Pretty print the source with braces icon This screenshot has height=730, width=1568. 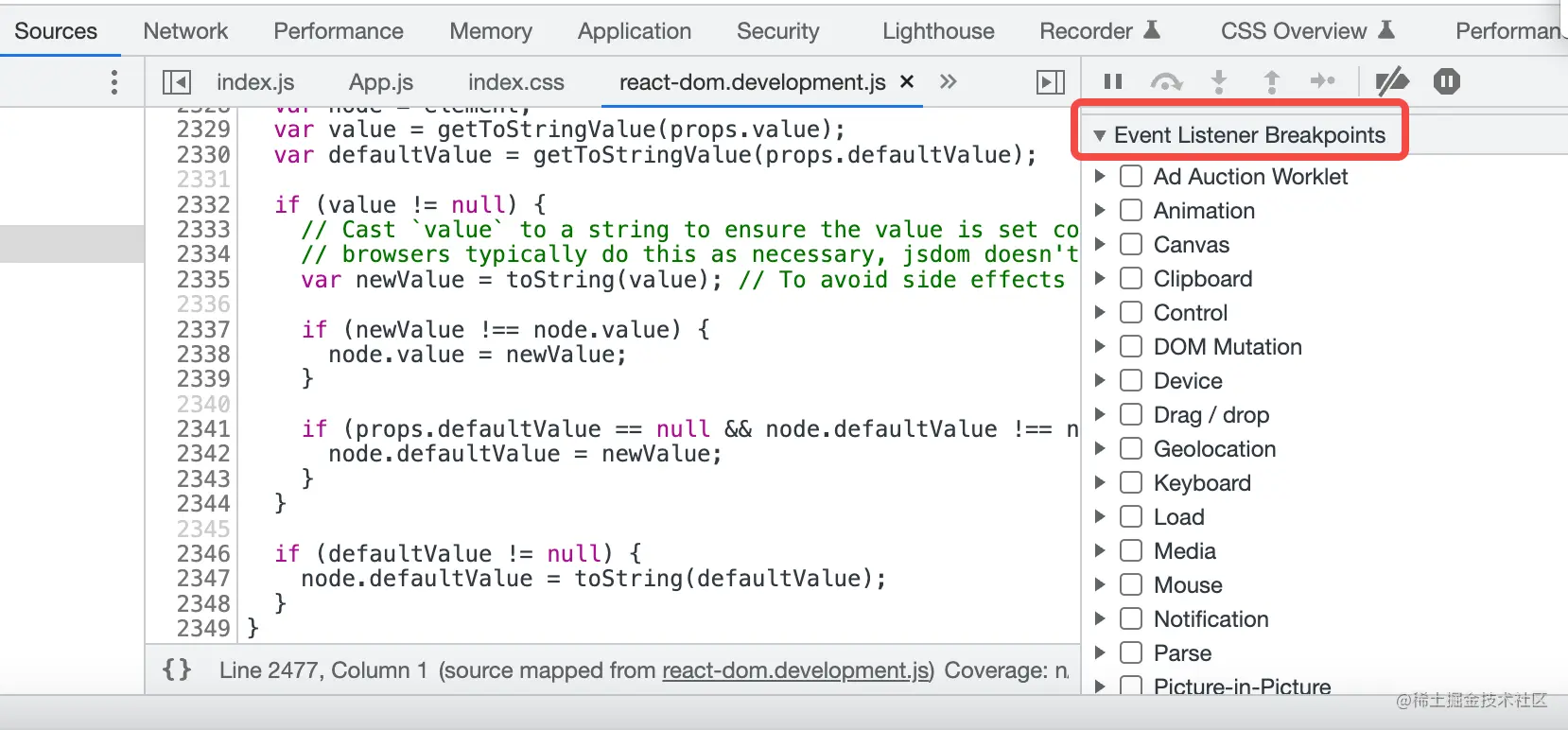[177, 669]
